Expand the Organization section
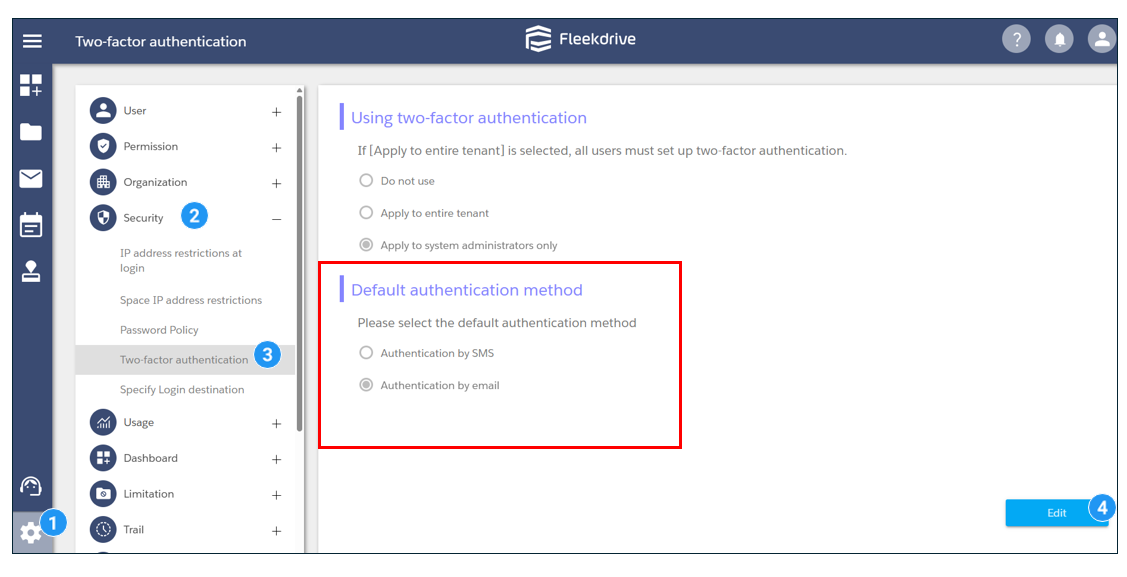The width and height of the screenshot is (1127, 577). [276, 184]
